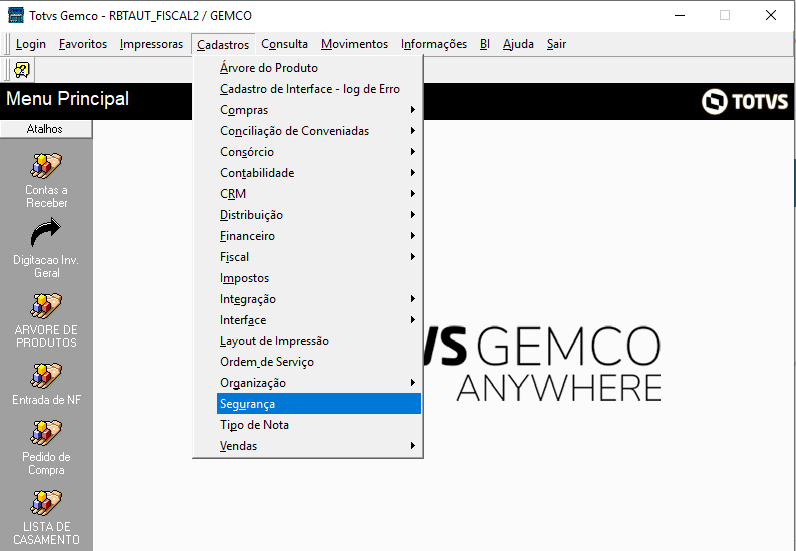The image size is (796, 551).
Task: Open Entrada de NF shortcut icon
Action: click(x=46, y=375)
